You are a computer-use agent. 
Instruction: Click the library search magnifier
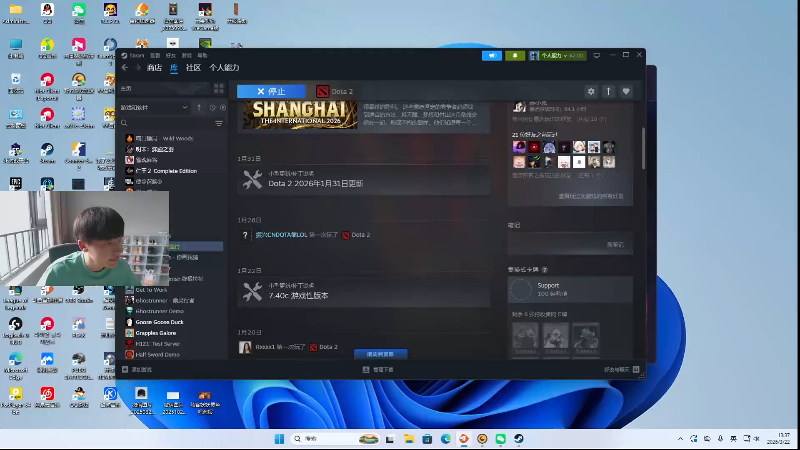click(x=124, y=123)
